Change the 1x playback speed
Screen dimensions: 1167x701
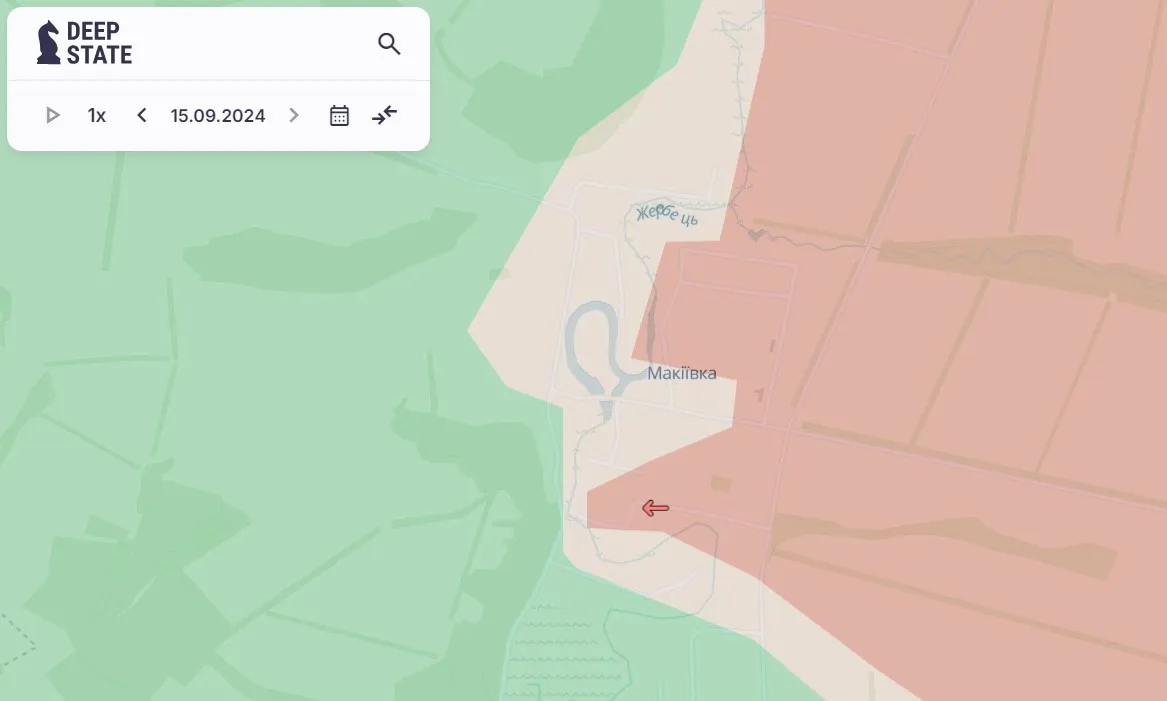coord(97,116)
